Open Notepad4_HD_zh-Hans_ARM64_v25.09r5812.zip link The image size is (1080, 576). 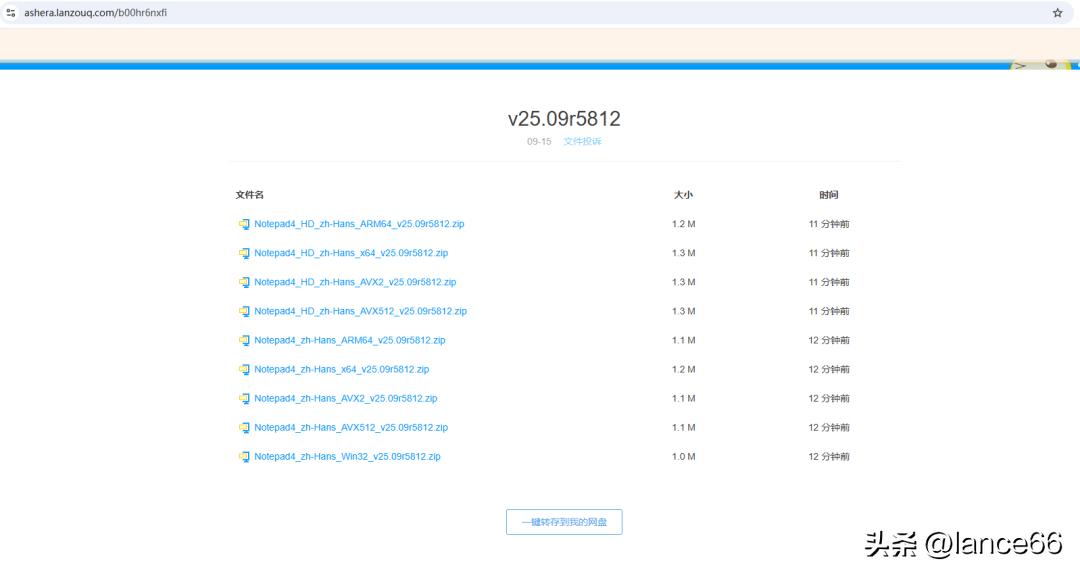pyautogui.click(x=359, y=224)
